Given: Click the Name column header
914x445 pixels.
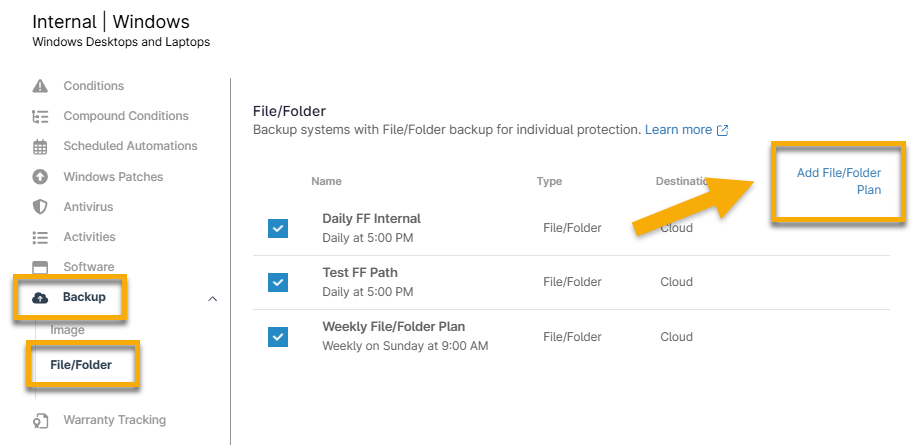Looking at the screenshot, I should 326,182.
